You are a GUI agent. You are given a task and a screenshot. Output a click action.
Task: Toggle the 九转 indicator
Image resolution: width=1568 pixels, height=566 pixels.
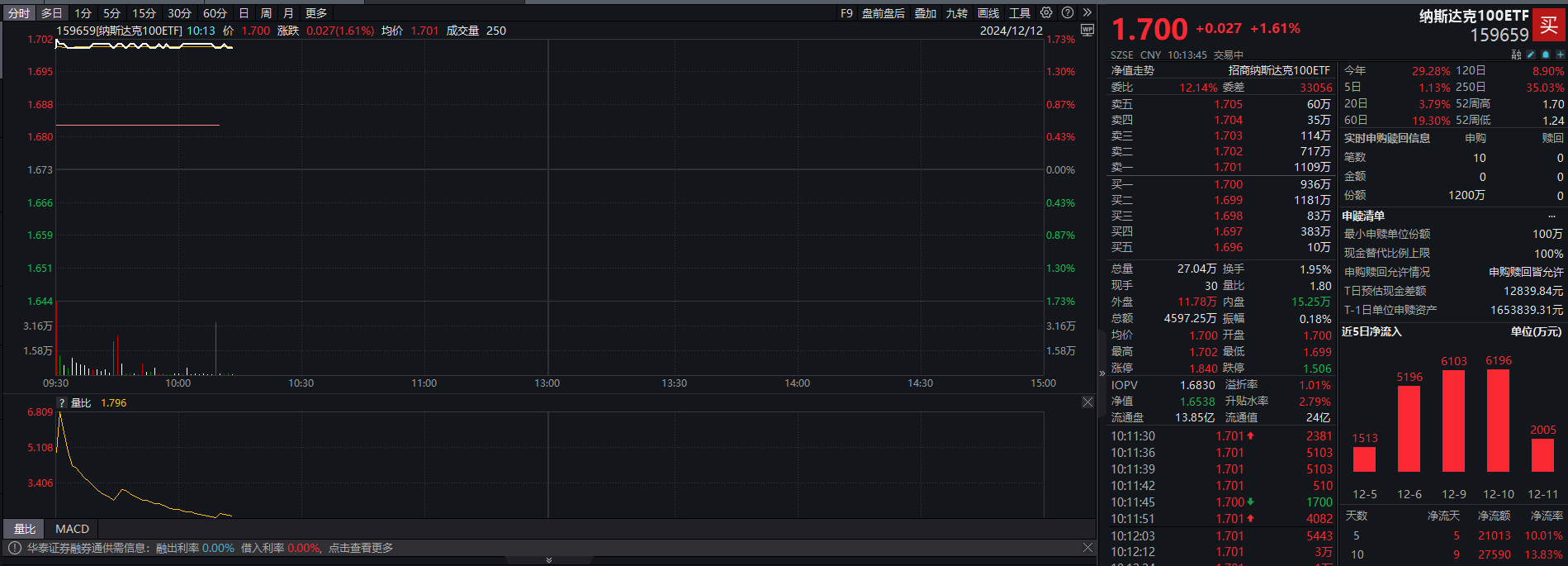(957, 13)
